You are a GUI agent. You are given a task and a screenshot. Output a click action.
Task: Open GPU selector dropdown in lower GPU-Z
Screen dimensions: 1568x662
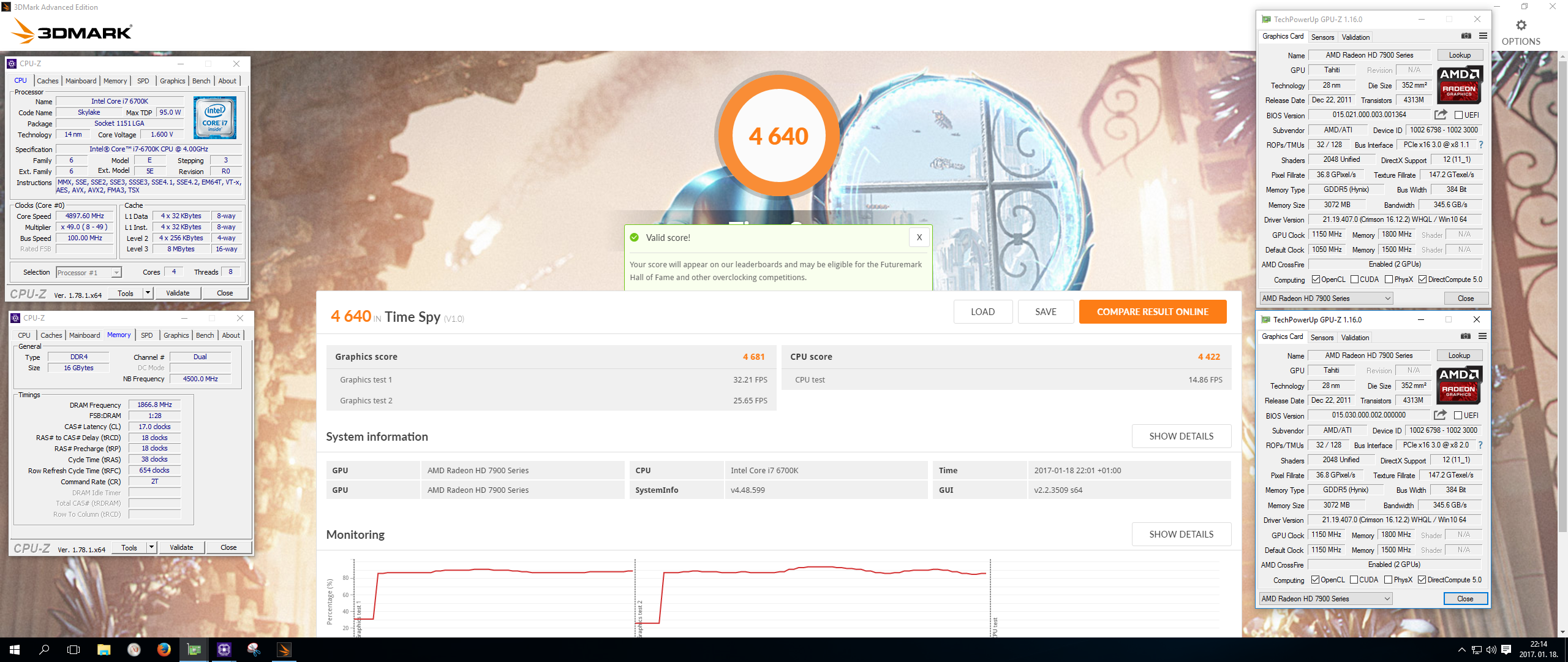(x=1325, y=599)
